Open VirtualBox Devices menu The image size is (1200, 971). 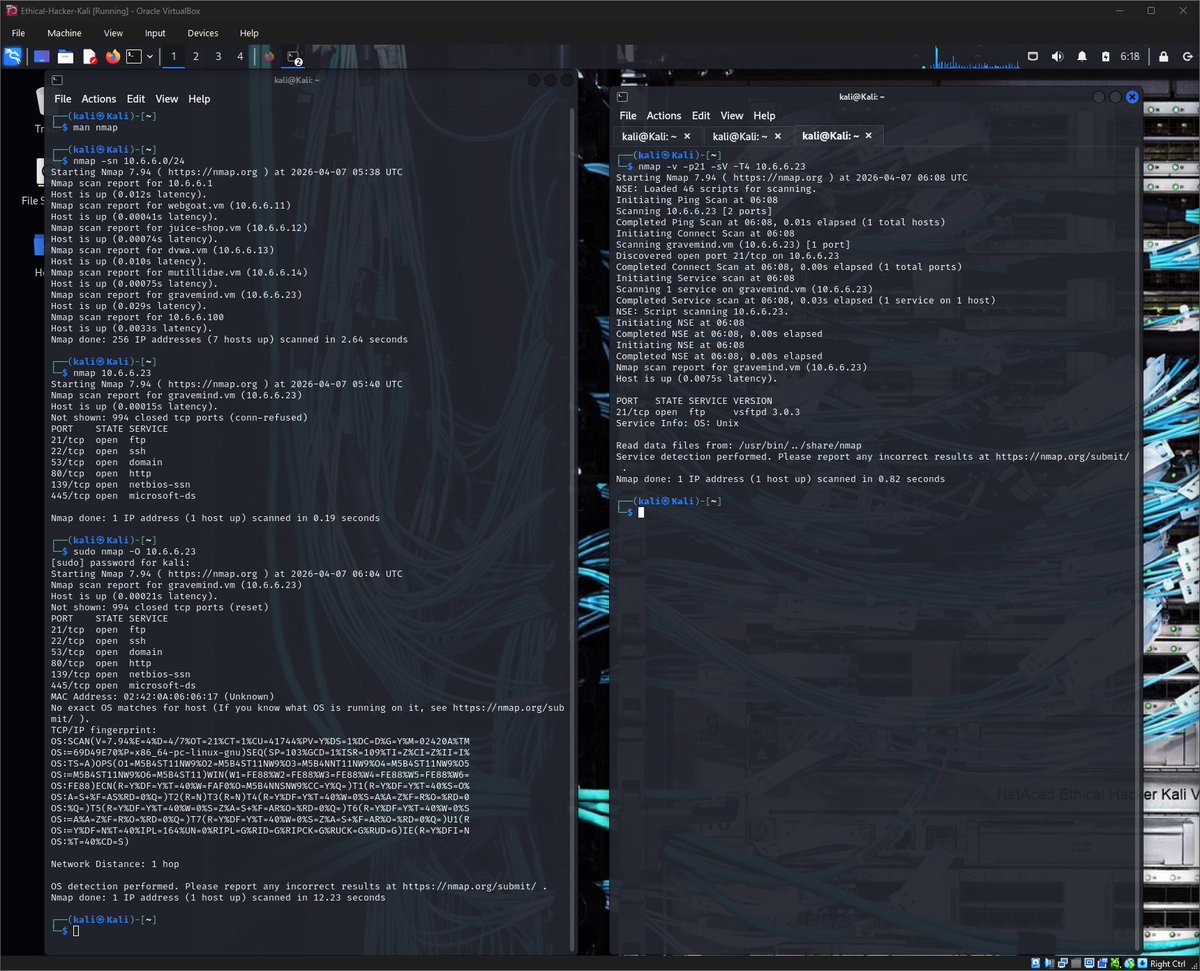click(203, 33)
